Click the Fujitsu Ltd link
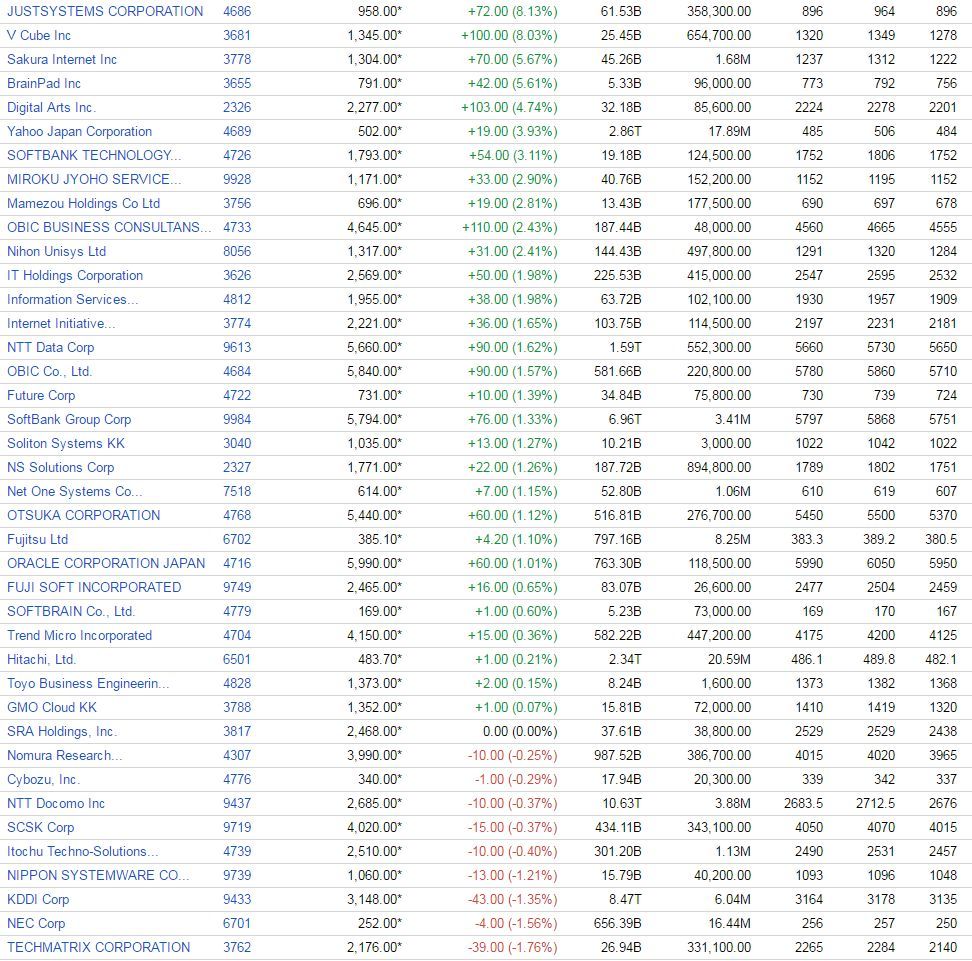This screenshot has width=972, height=961. pos(37,540)
